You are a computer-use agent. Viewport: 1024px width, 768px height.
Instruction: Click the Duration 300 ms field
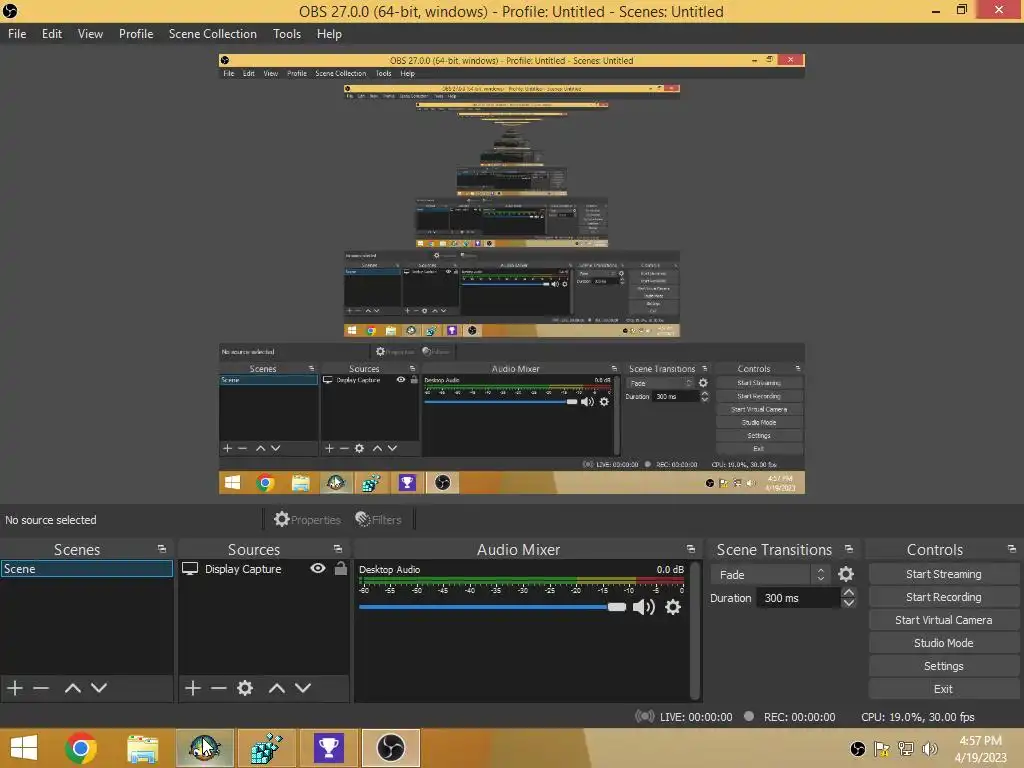798,598
